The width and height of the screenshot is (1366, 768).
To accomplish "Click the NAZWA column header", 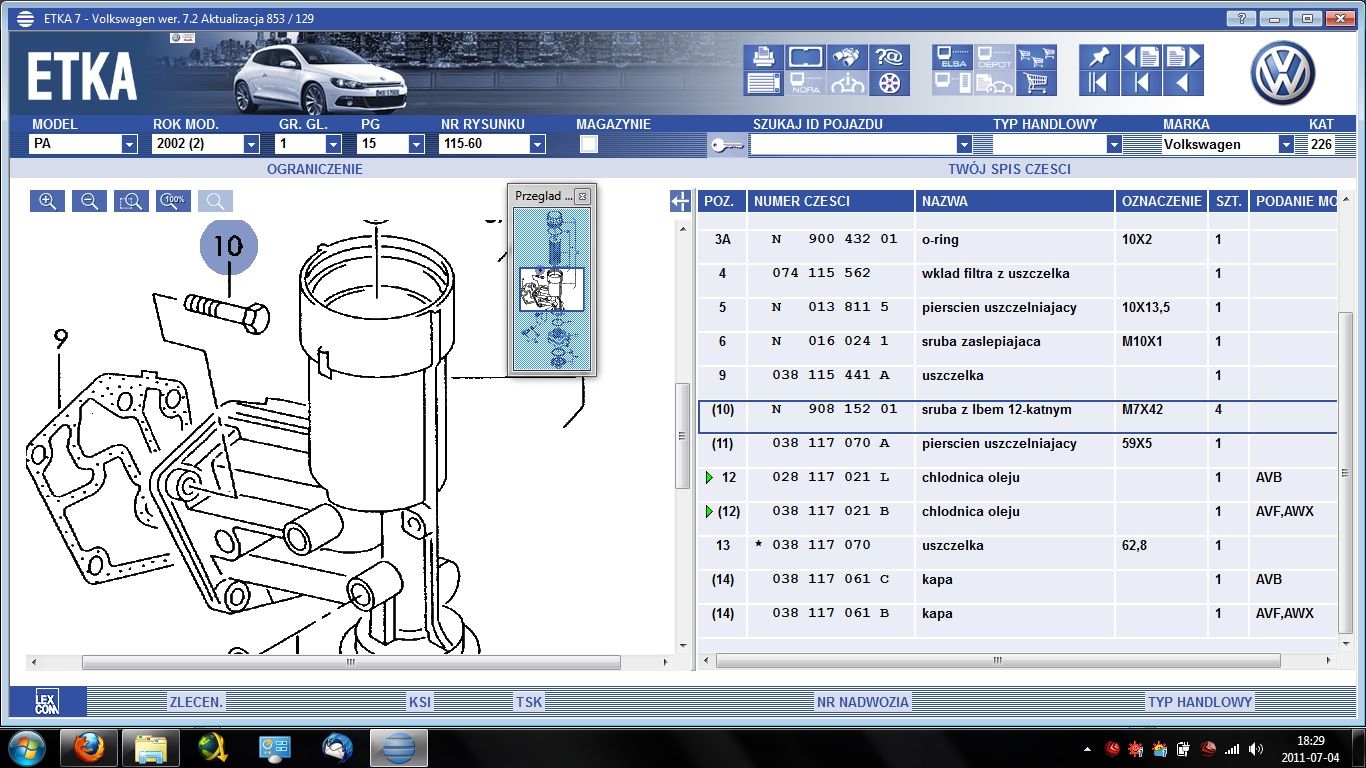I will (x=1015, y=201).
